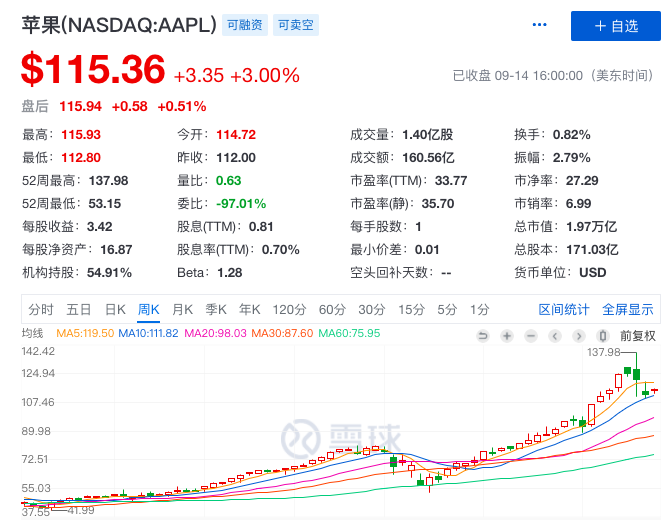Switch to the 五日 chart tab

coord(79,309)
